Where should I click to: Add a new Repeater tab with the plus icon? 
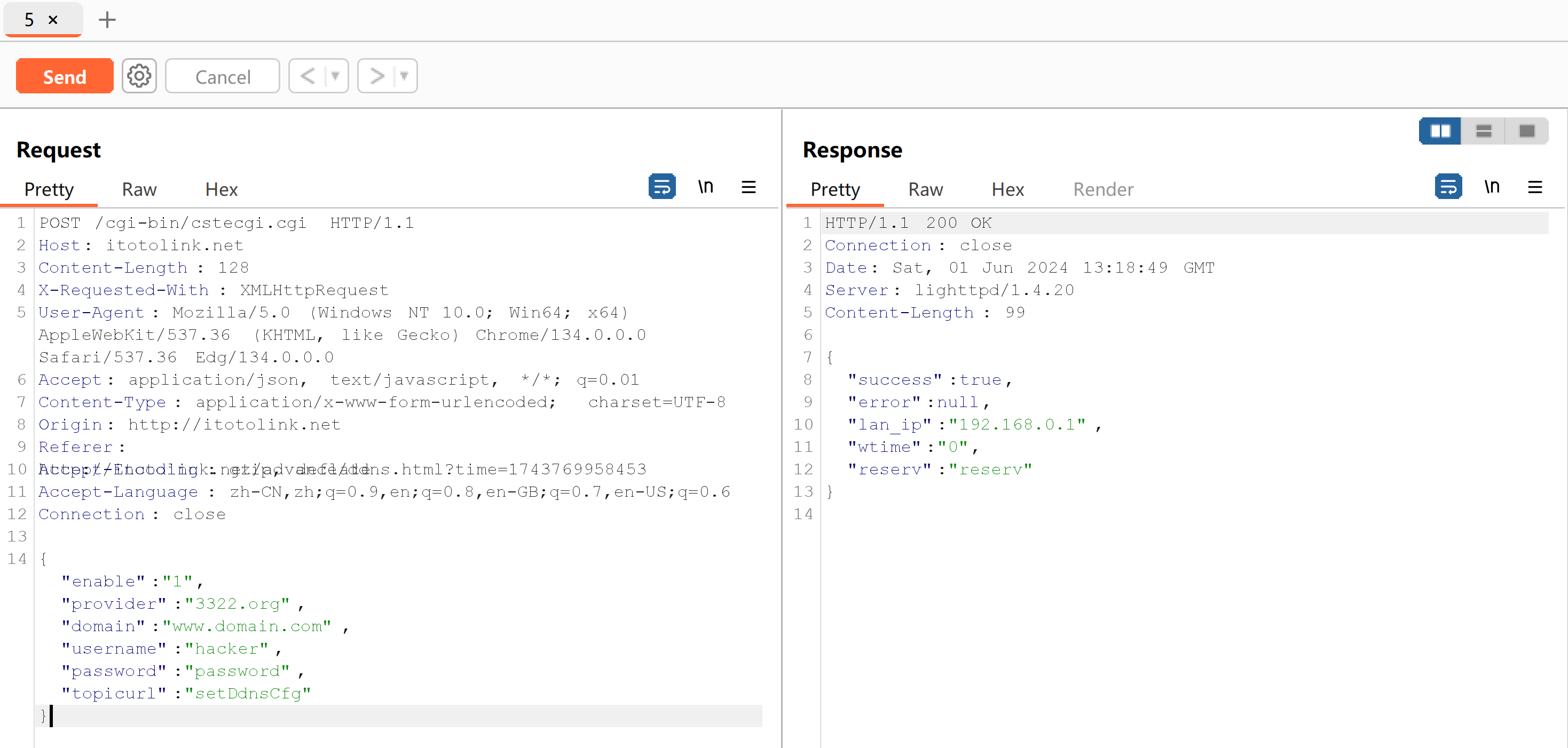(x=107, y=20)
